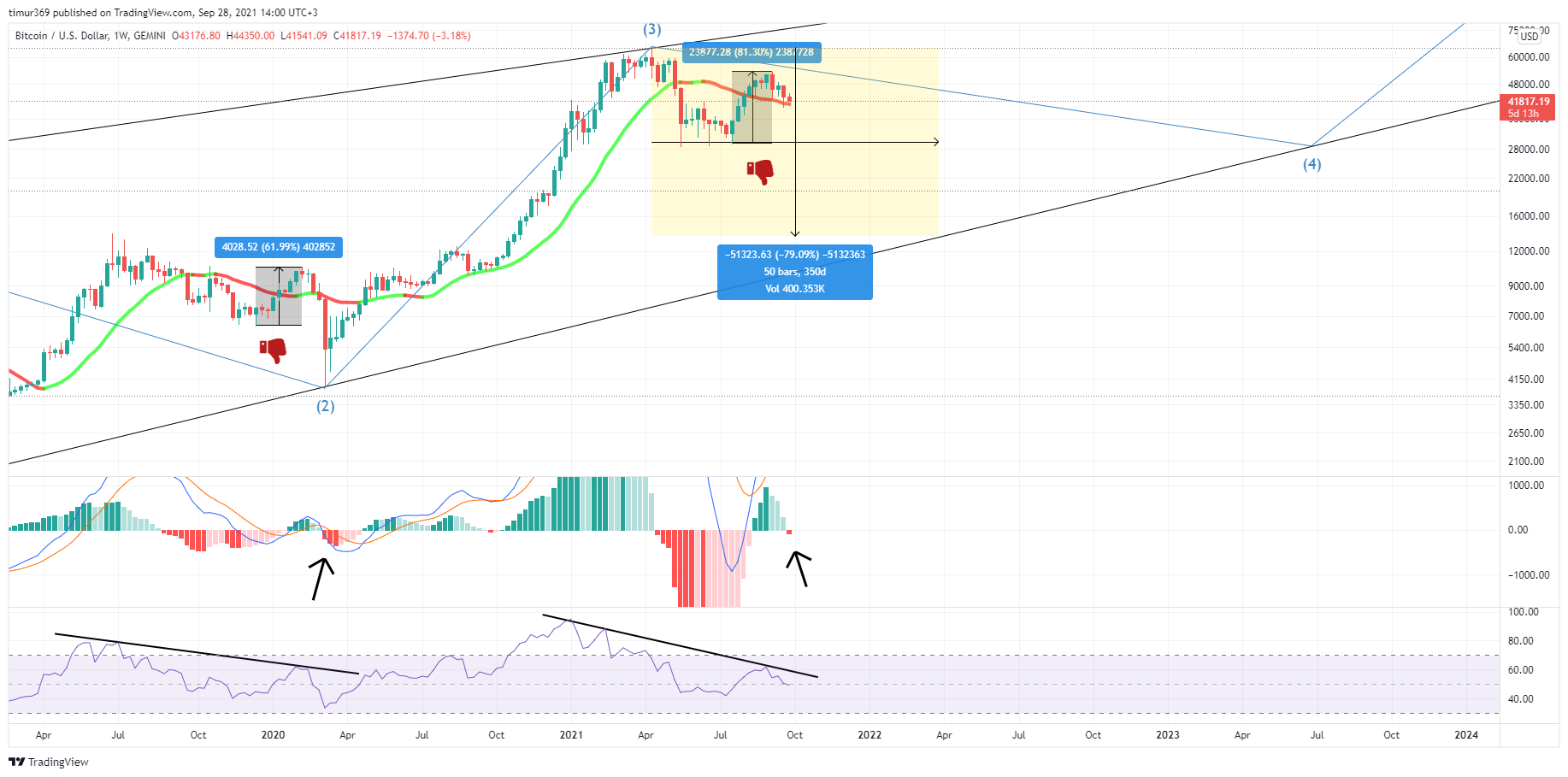Click the close value C41817.19
Screen dimensions: 1568x777
[x=357, y=36]
